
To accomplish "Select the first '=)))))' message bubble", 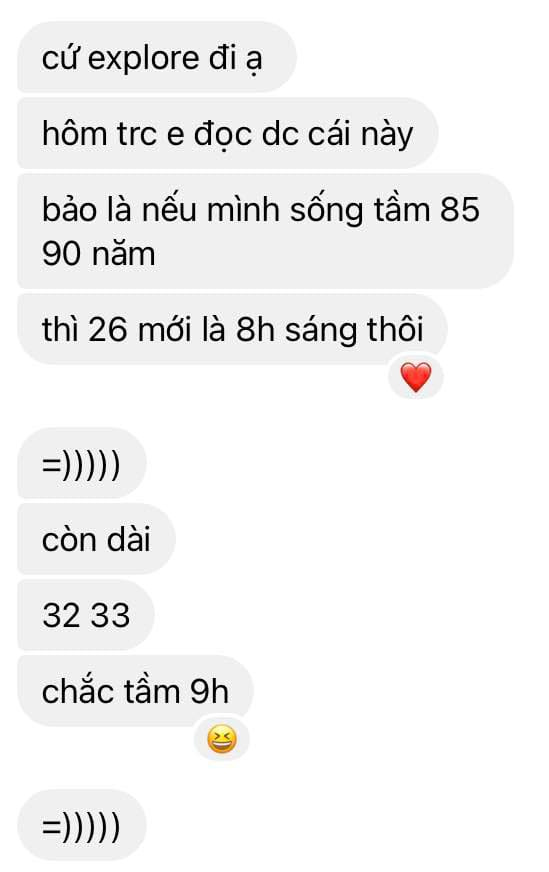I will [82, 463].
